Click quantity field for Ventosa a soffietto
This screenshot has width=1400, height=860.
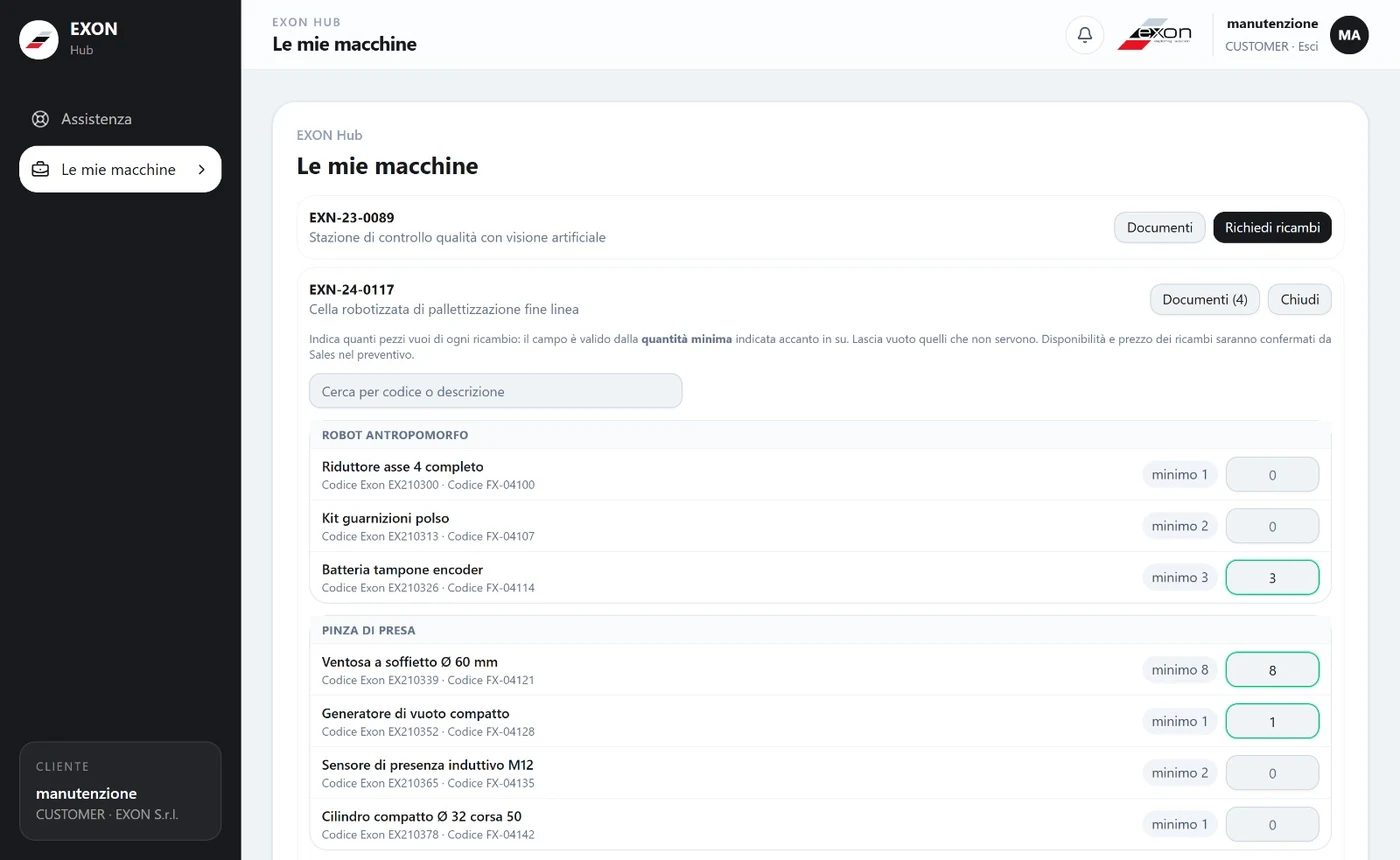pyautogui.click(x=1272, y=670)
